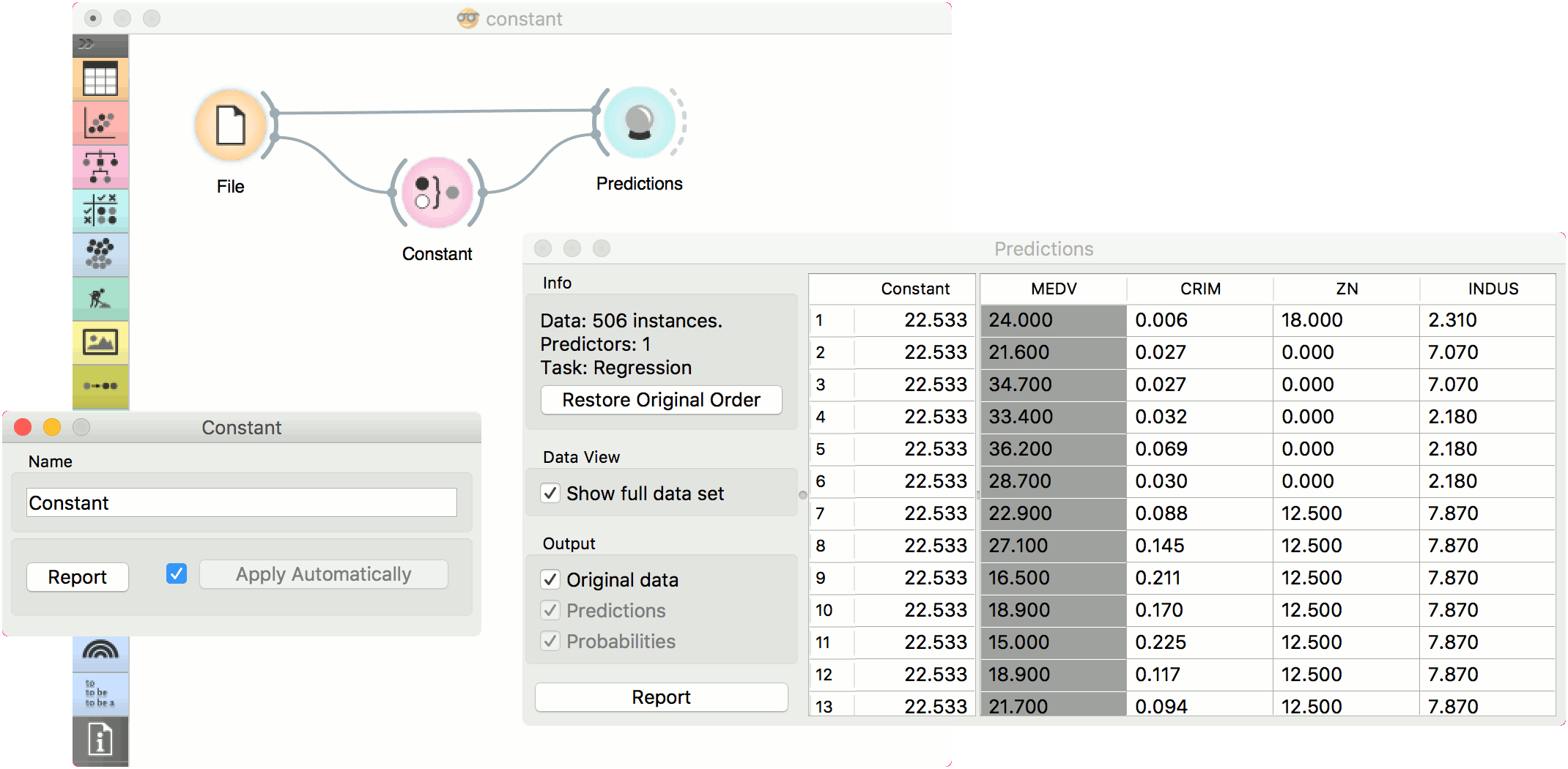Image resolution: width=1568 pixels, height=769 pixels.
Task: Click the Name text field containing Constant
Action: [x=241, y=503]
